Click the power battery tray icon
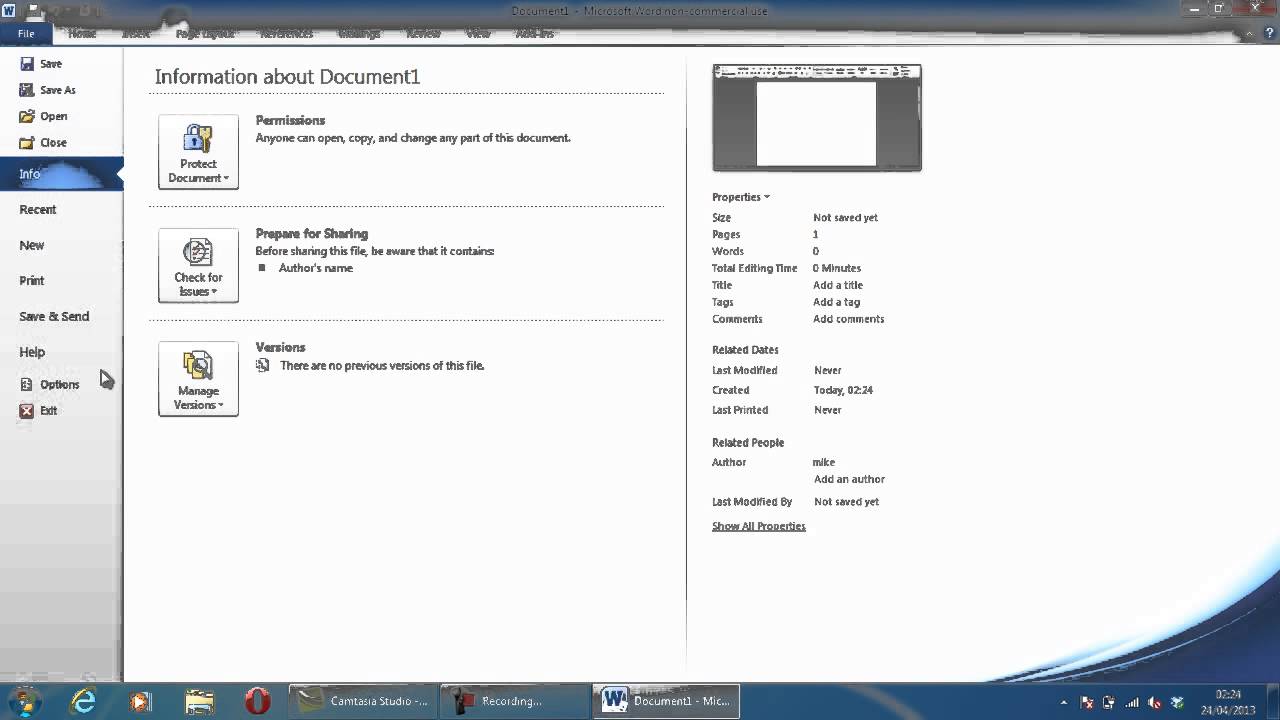The image size is (1280, 720). 1109,702
